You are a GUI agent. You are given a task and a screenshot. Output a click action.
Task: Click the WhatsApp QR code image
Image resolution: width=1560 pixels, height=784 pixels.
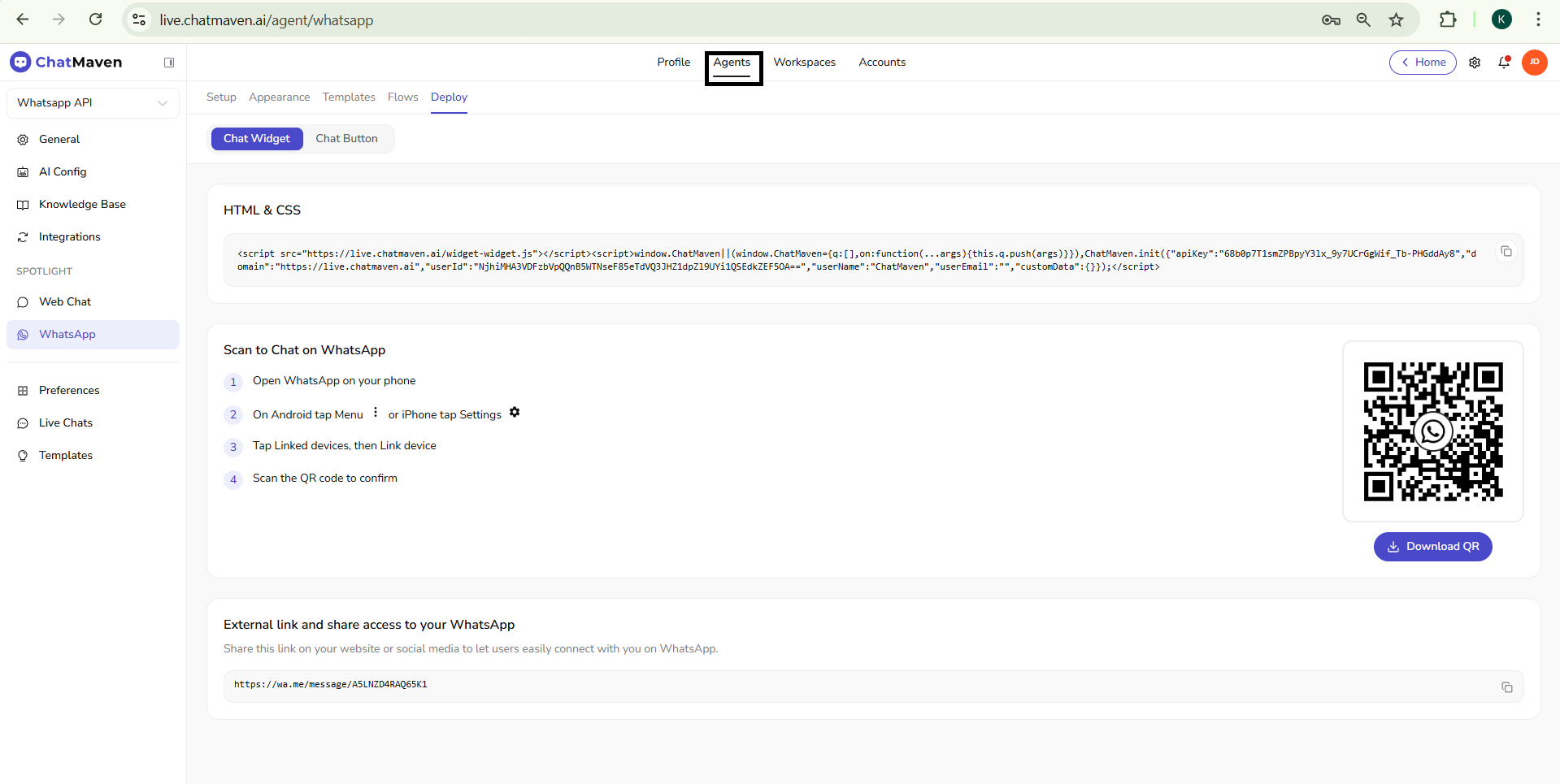tap(1432, 431)
